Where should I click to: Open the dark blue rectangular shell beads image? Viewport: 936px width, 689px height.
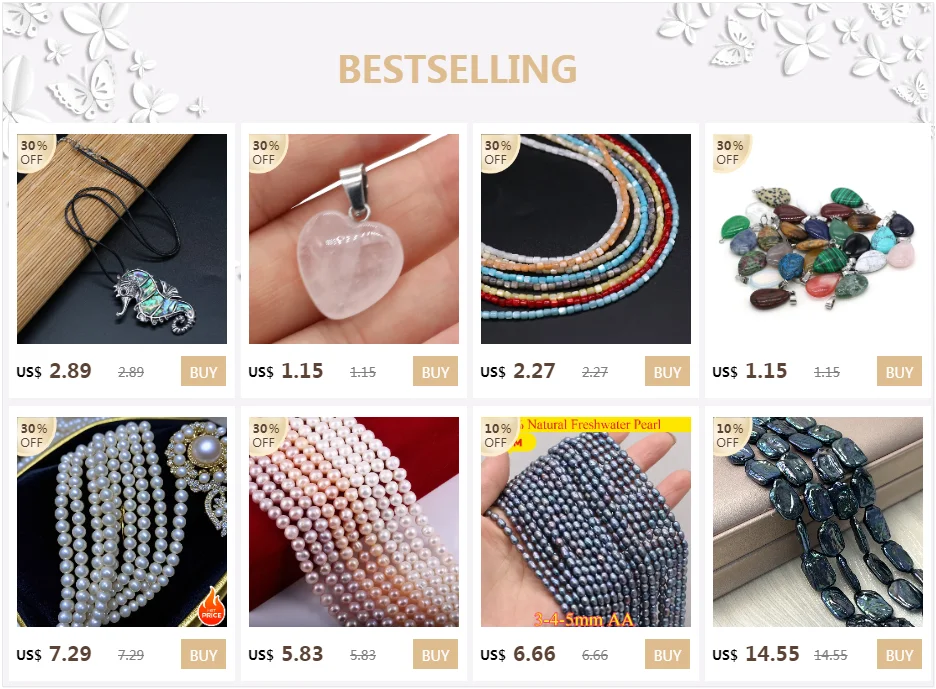point(818,522)
